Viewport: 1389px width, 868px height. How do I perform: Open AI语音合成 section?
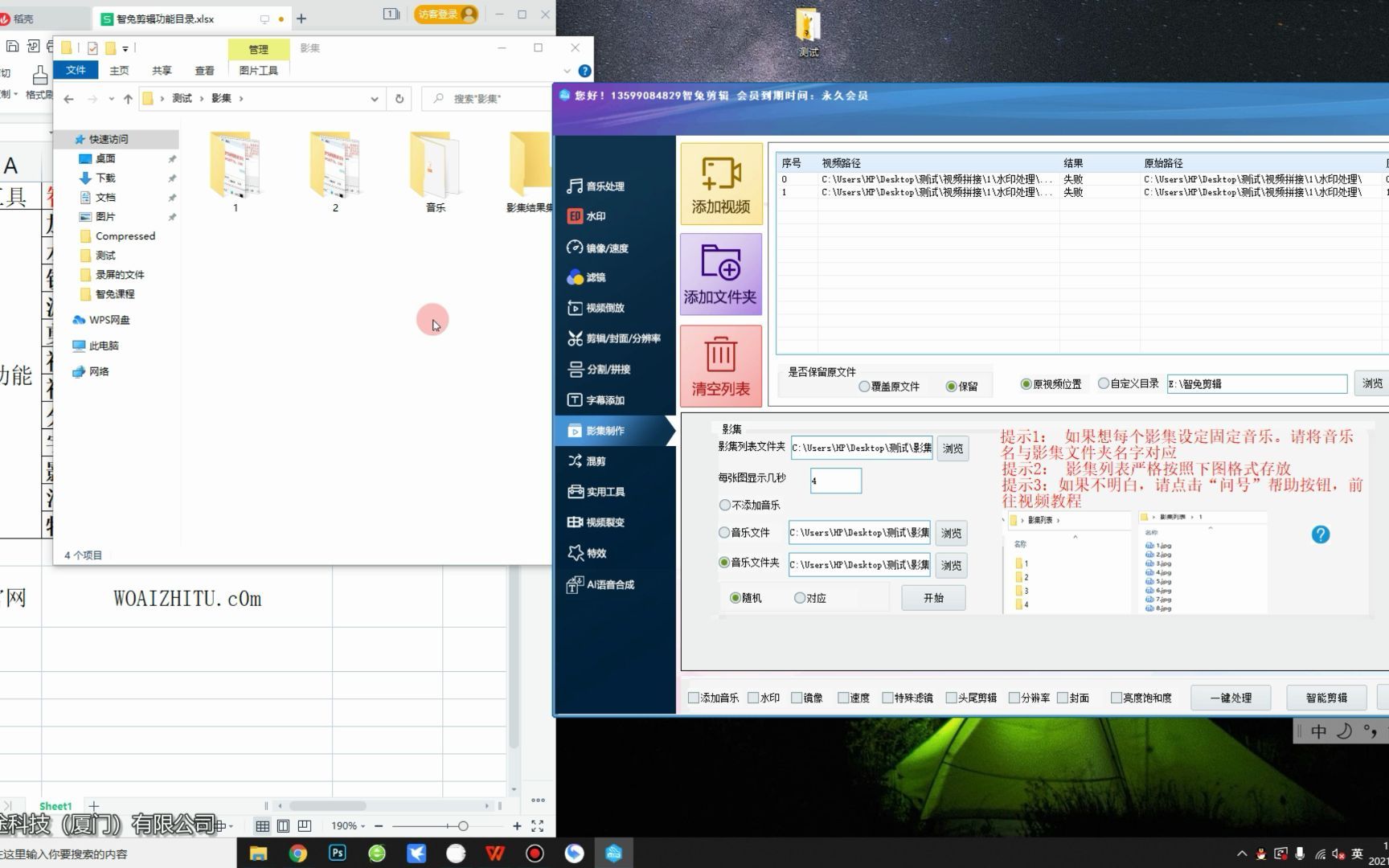(x=600, y=584)
